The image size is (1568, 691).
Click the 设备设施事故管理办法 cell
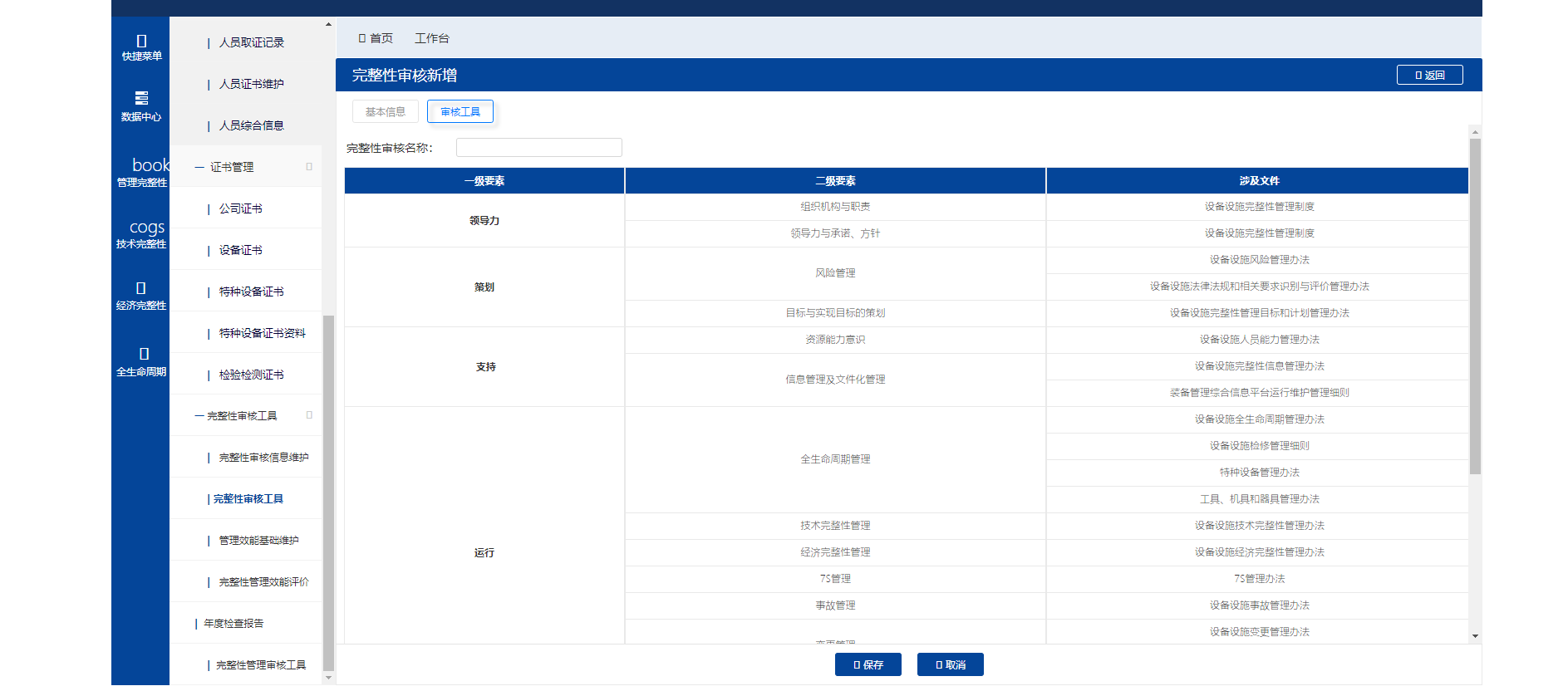[x=1259, y=605]
